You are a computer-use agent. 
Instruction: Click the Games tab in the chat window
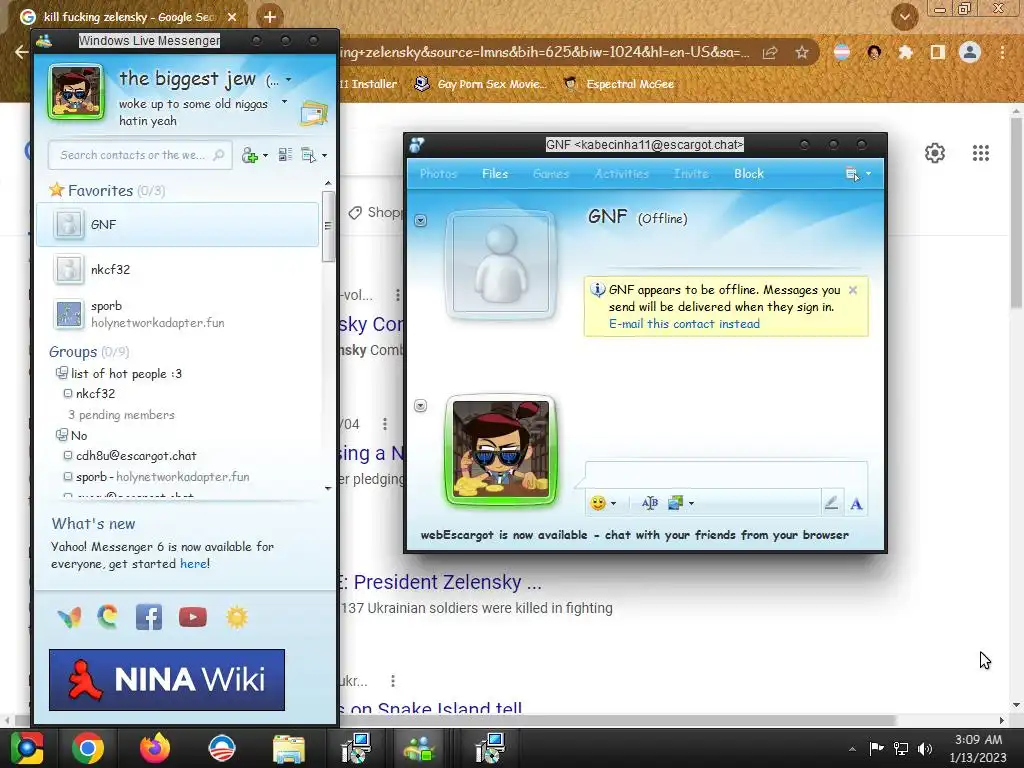tap(551, 174)
